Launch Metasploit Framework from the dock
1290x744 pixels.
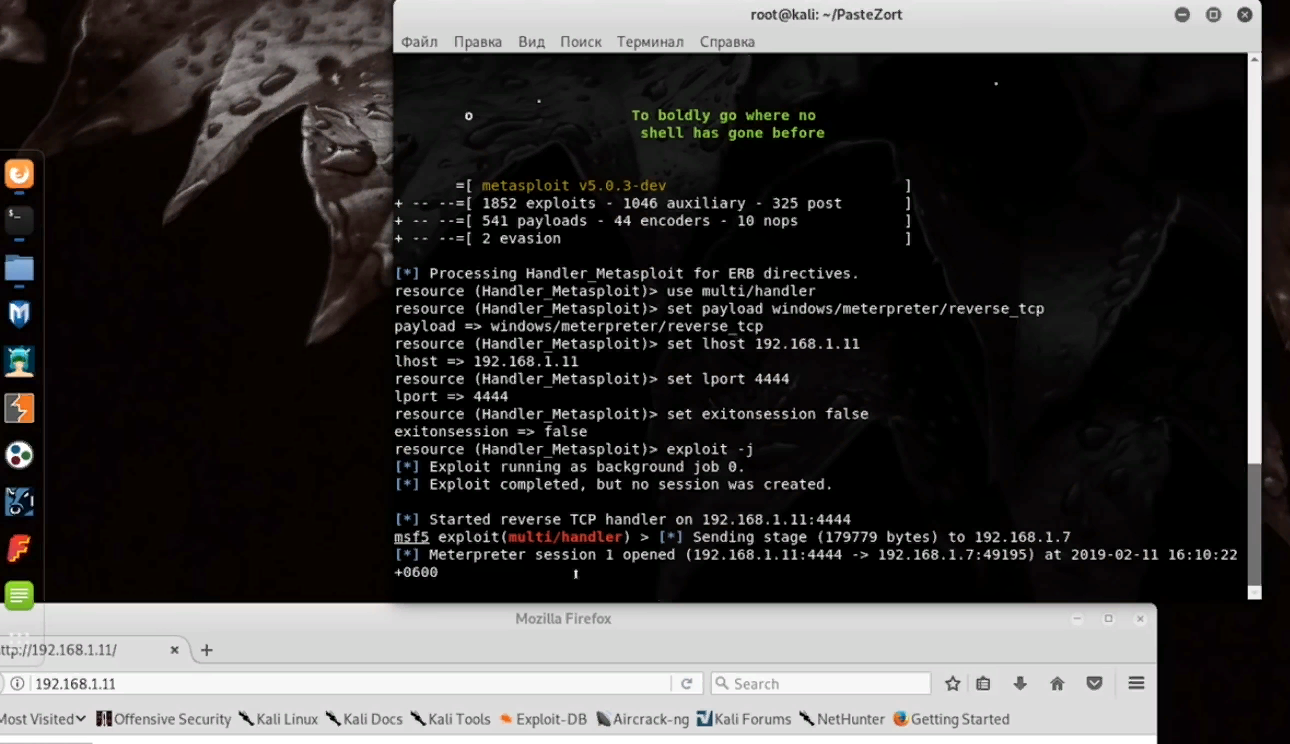point(19,314)
